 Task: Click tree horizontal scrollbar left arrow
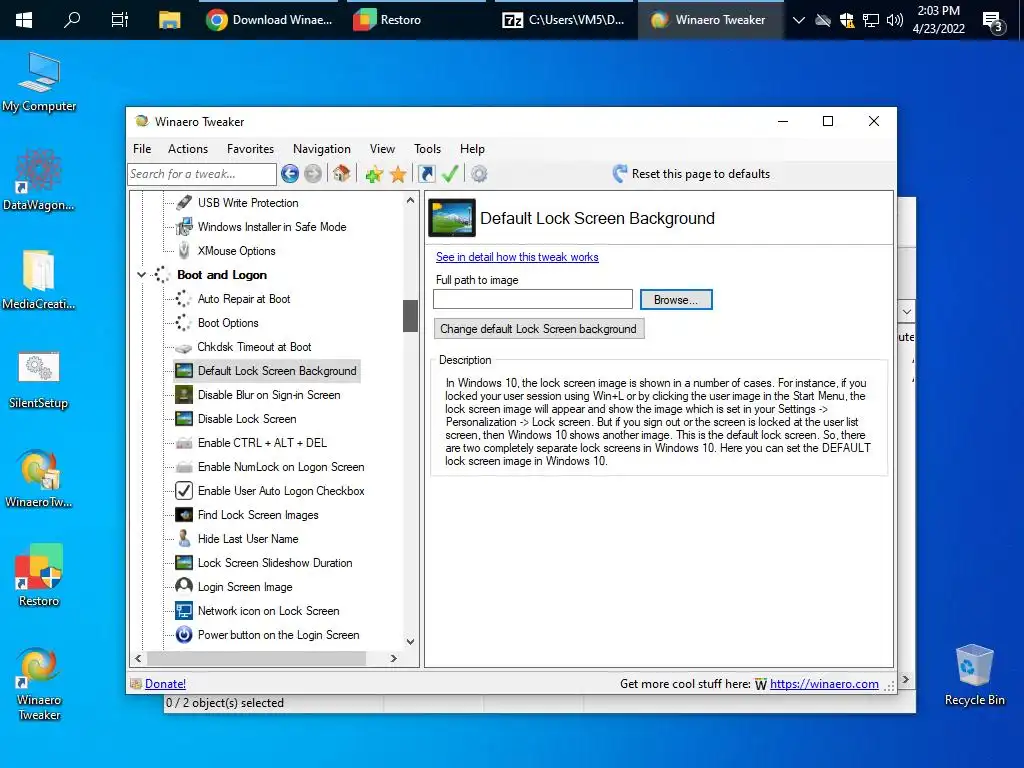tap(138, 658)
